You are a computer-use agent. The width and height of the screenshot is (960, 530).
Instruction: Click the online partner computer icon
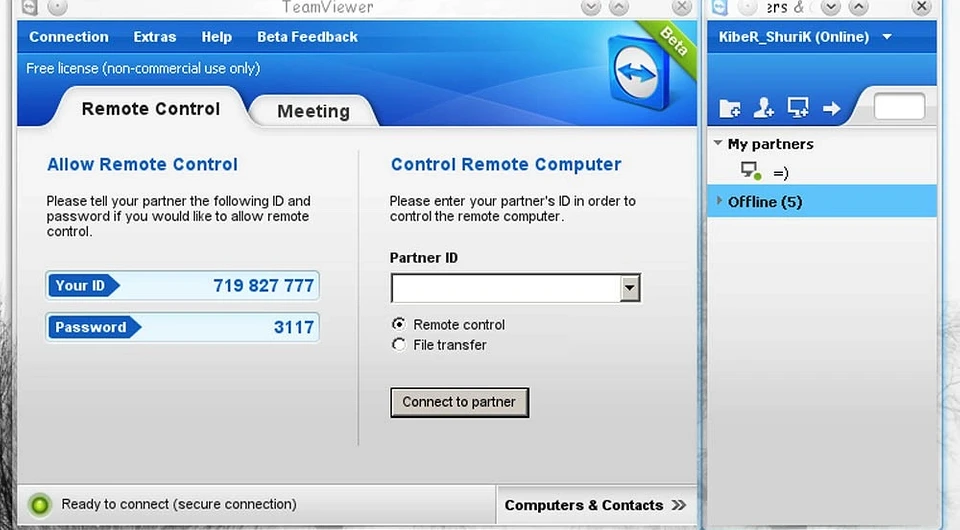coord(751,172)
